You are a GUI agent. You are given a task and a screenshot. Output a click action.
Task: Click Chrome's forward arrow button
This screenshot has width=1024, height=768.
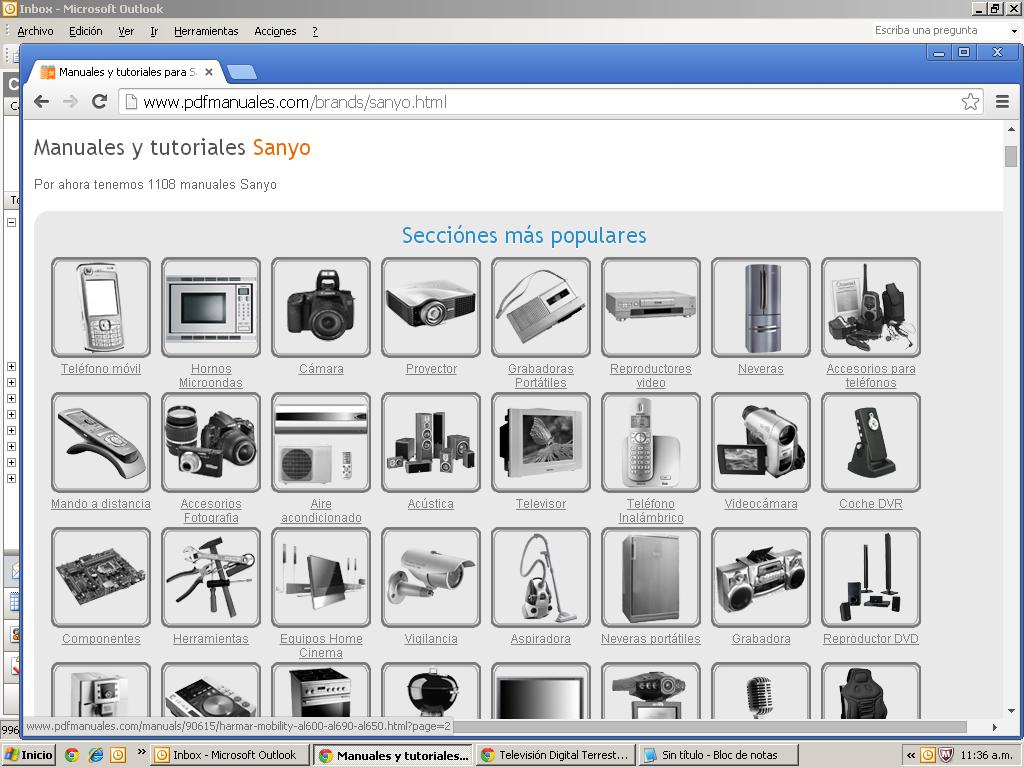click(71, 101)
